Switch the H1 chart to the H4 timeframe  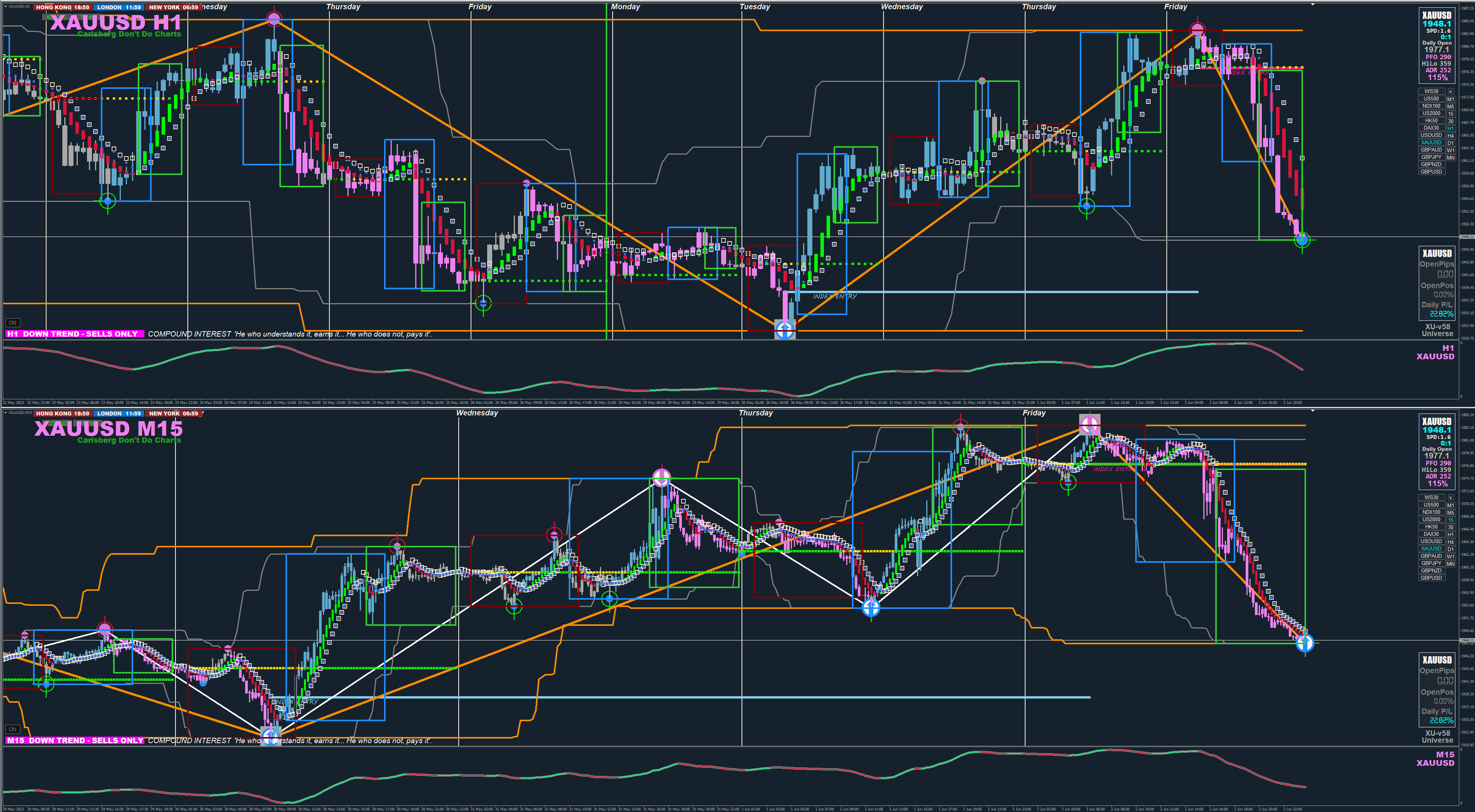[1450, 136]
